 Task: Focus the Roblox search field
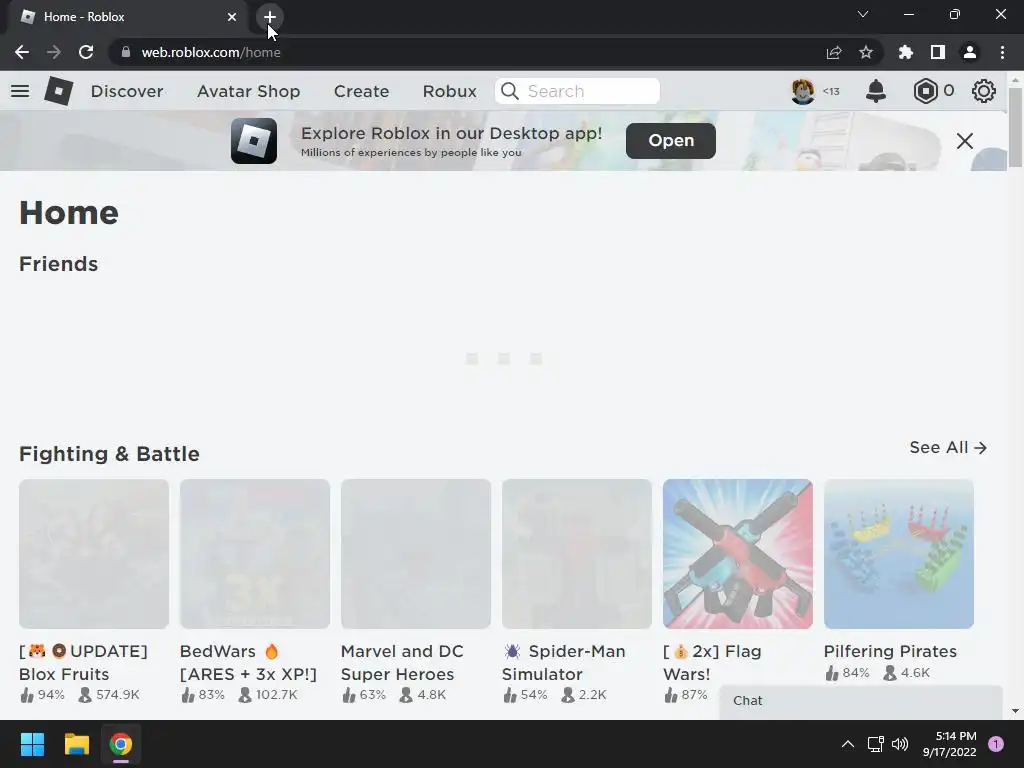point(577,91)
